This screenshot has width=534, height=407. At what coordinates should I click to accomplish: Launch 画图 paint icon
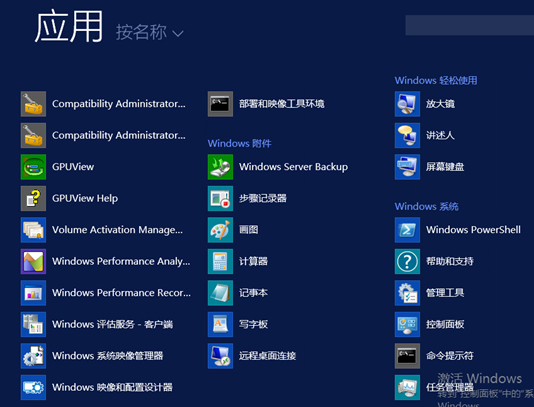pyautogui.click(x=220, y=230)
